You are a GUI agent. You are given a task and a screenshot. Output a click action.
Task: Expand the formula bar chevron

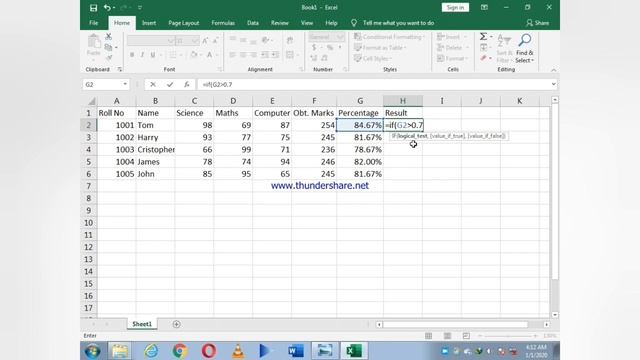click(553, 84)
